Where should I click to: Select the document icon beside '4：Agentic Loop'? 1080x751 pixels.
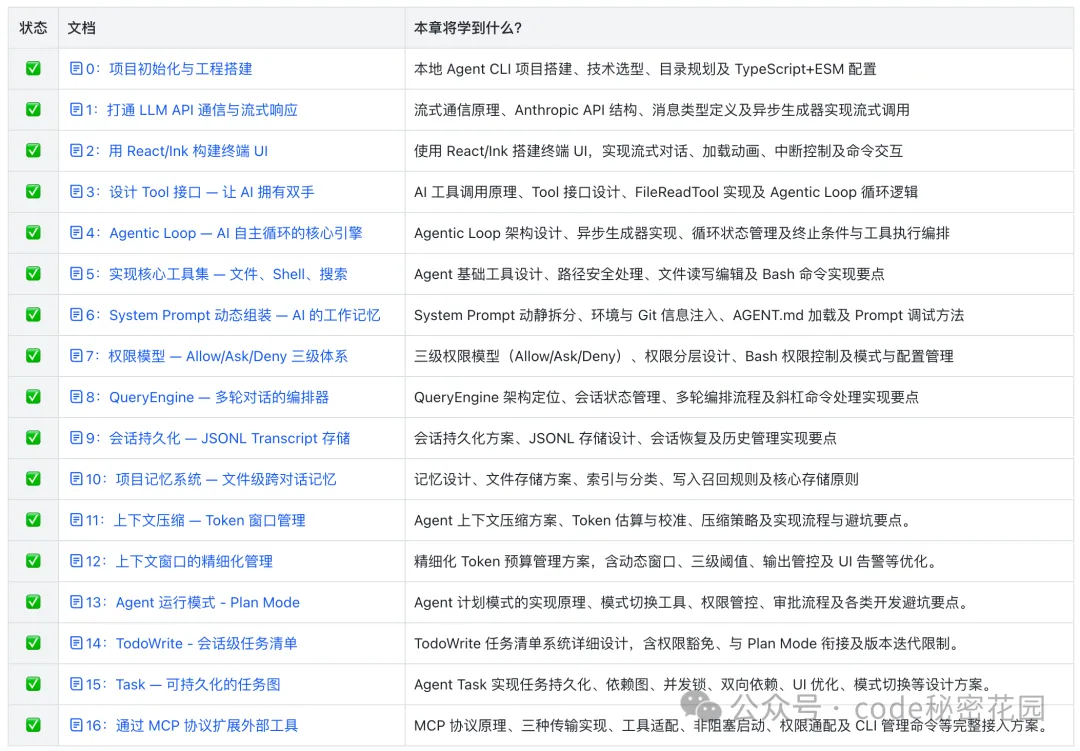[x=76, y=233]
